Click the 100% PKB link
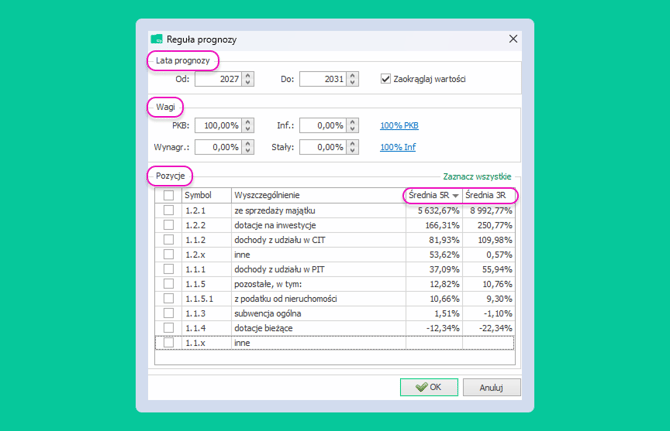This screenshot has width=670, height=431. pos(400,126)
